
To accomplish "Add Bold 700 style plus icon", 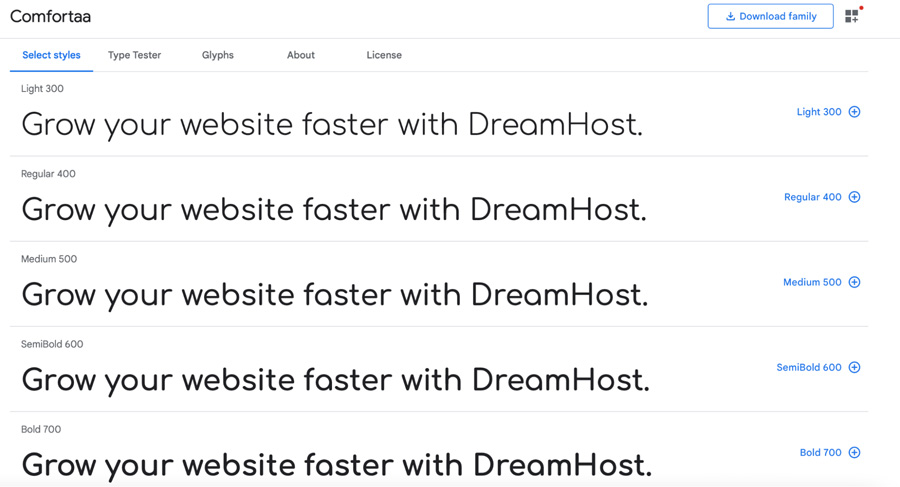I will (855, 453).
